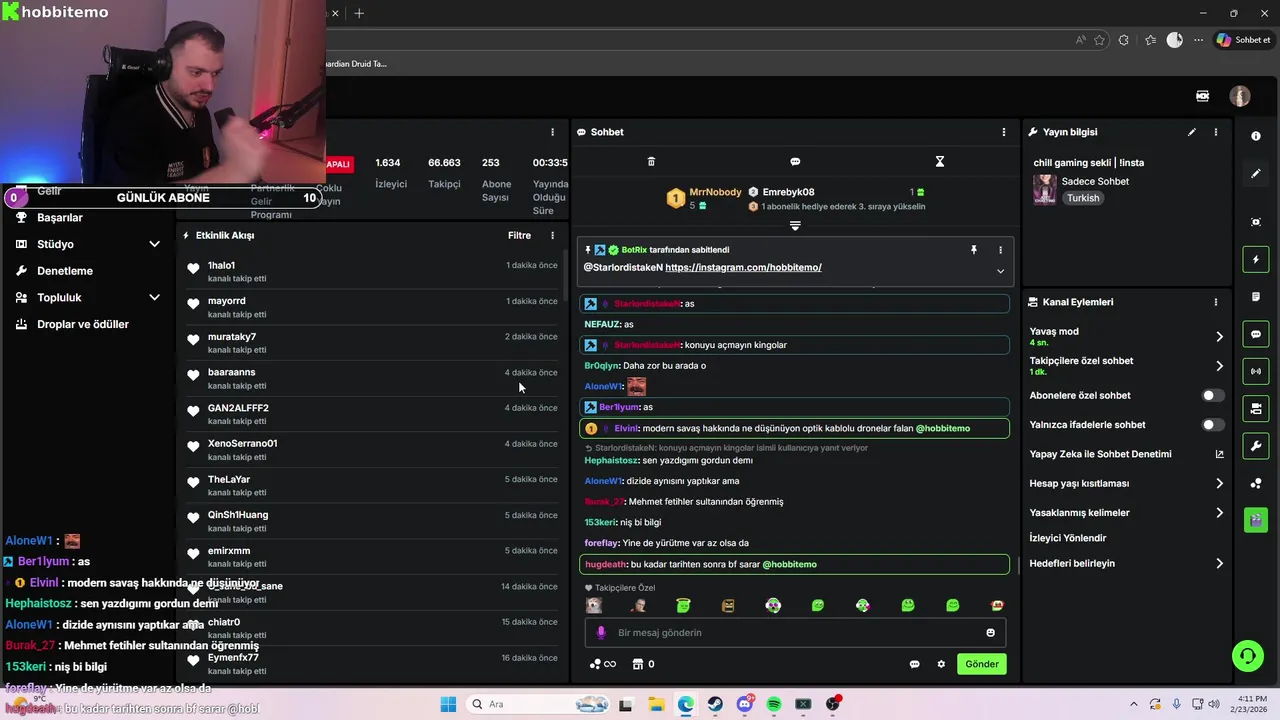Screen dimensions: 1280x720
Task: Open the Filtre option in Etkinlik Akışı
Action: click(x=519, y=235)
